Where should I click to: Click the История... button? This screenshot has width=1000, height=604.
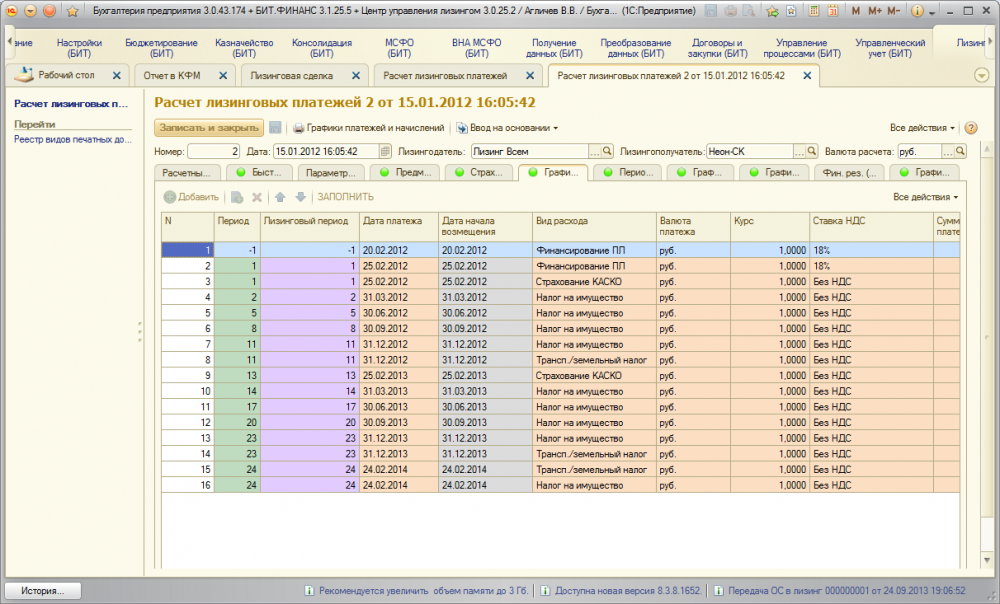[43, 591]
